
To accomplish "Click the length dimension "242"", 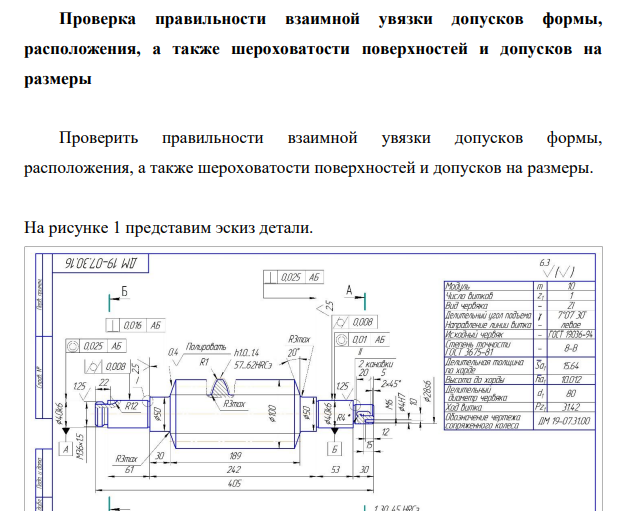I will tap(234, 469).
